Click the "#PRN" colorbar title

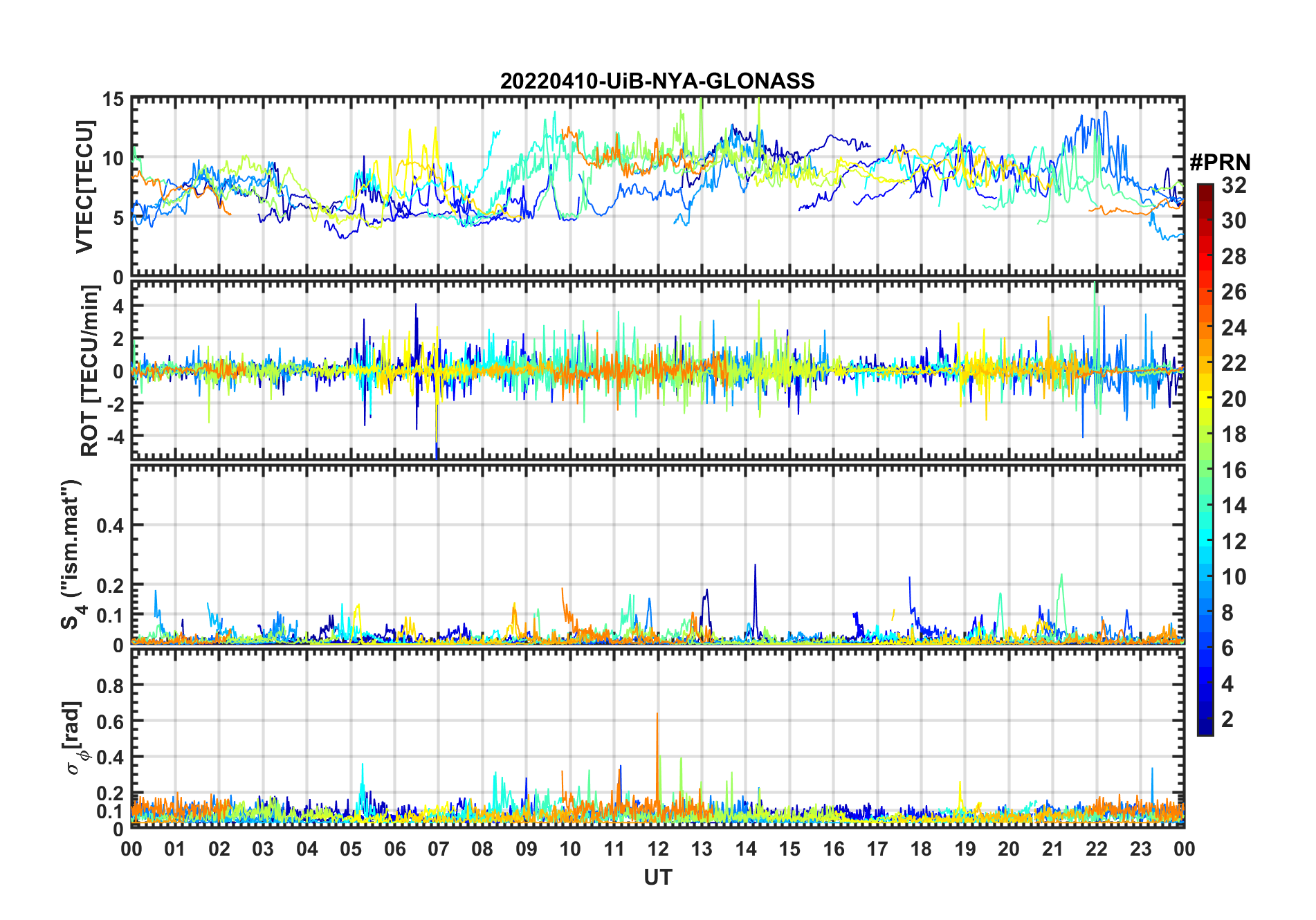(x=1221, y=163)
